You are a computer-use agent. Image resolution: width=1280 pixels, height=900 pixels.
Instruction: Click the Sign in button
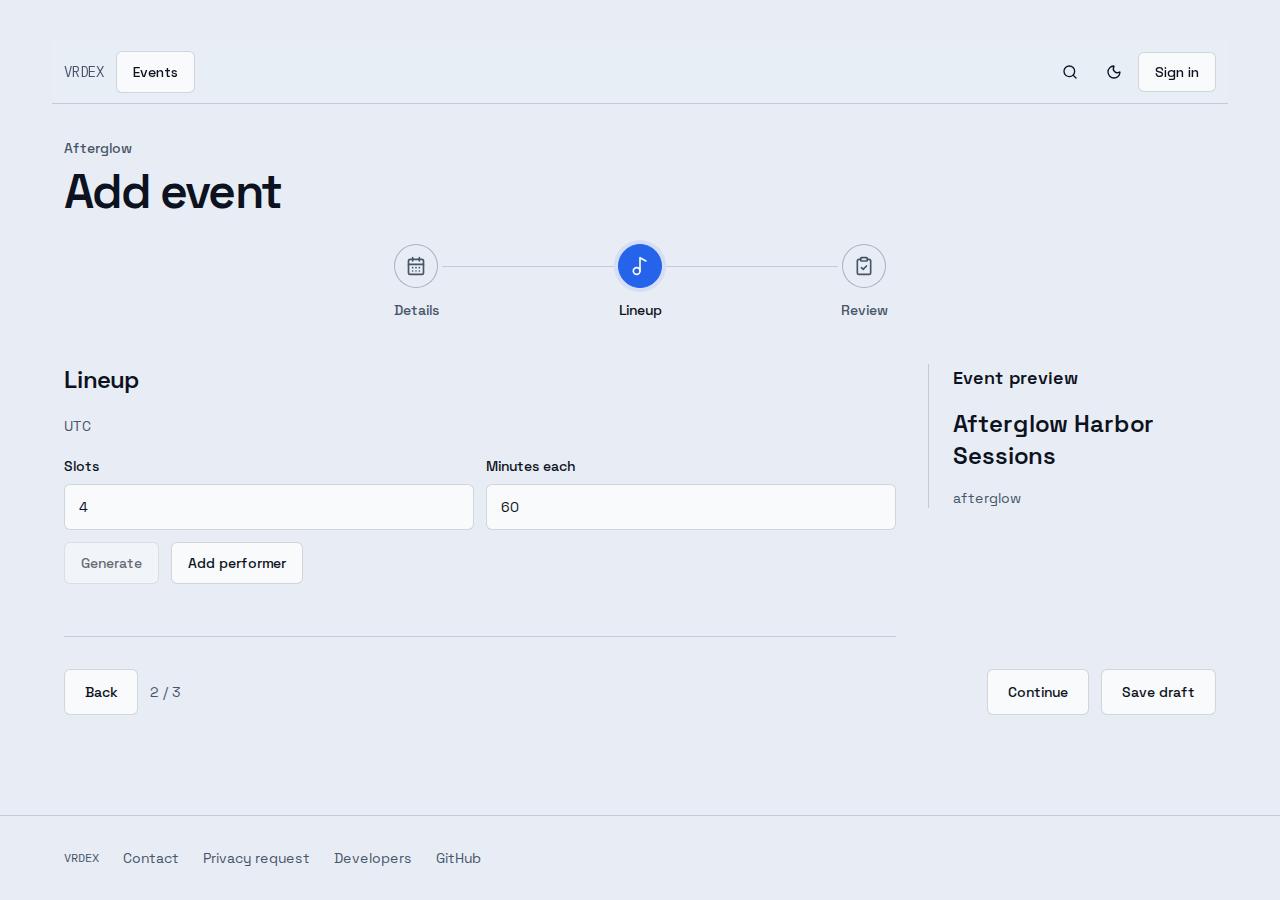(1177, 72)
